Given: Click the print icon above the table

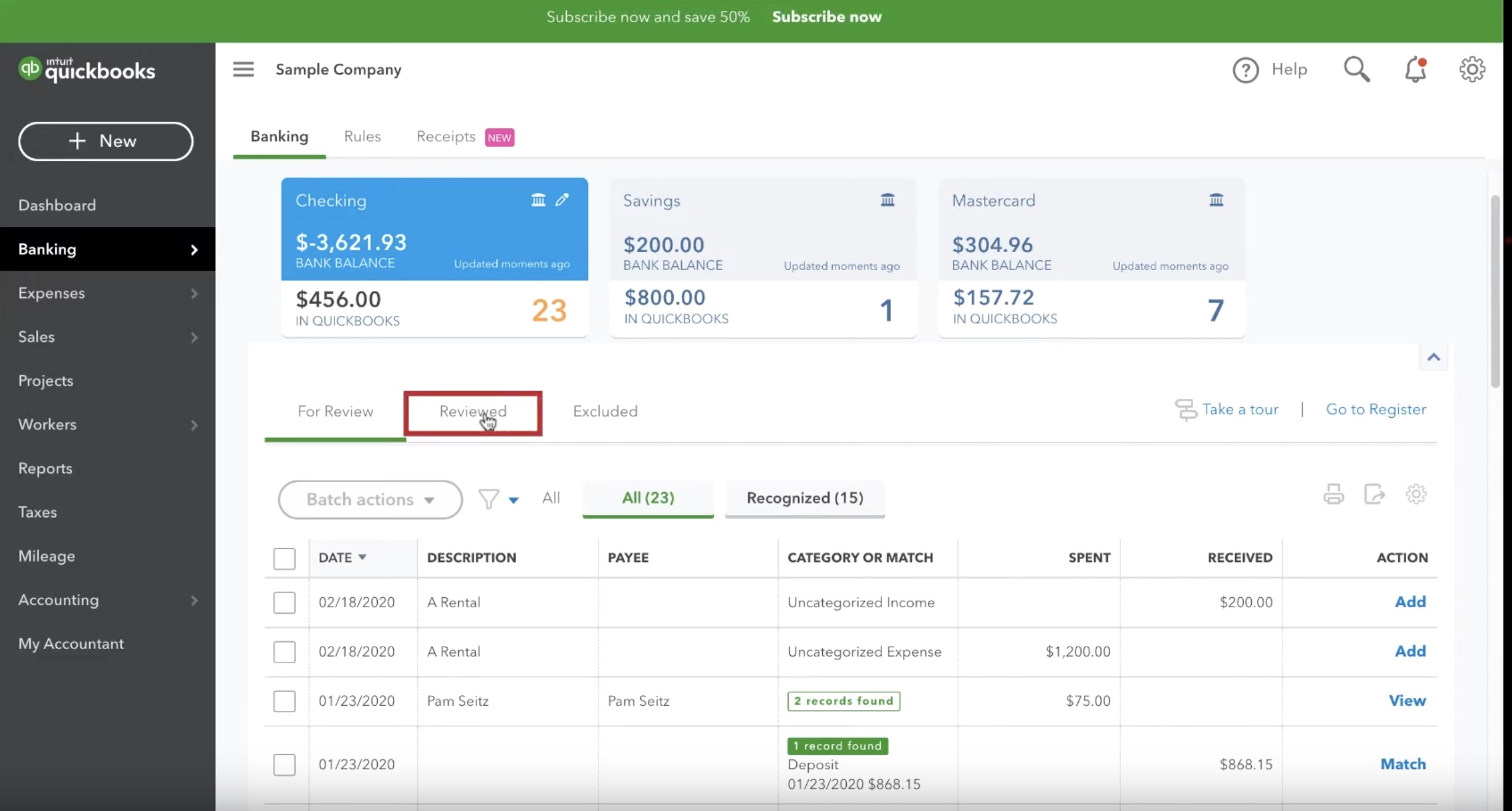Looking at the screenshot, I should pyautogui.click(x=1333, y=495).
